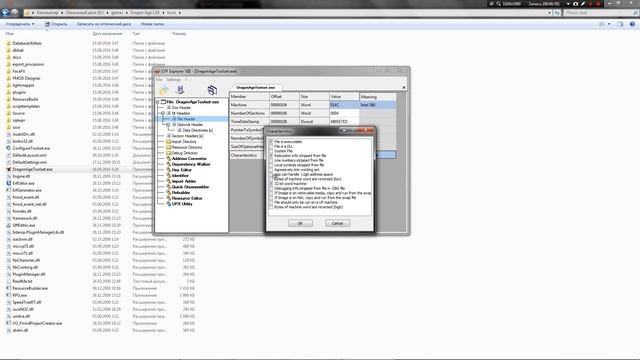
Task: Toggle 'Relocation info stripped from file' checkbox
Action: click(271, 156)
